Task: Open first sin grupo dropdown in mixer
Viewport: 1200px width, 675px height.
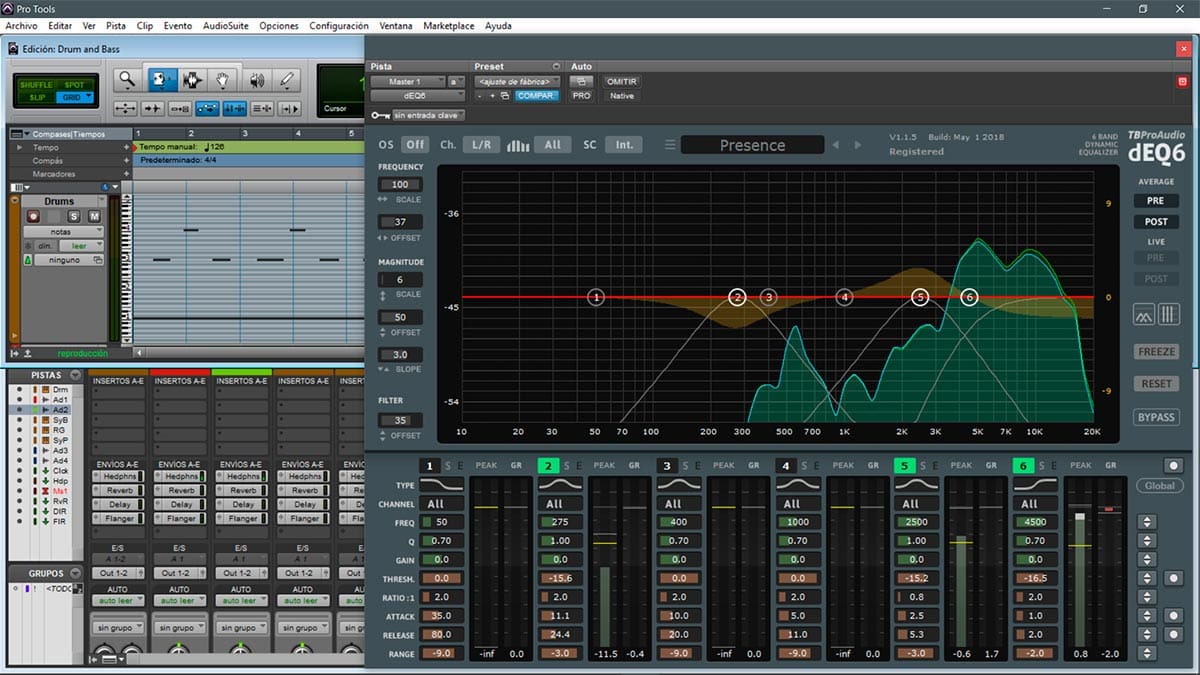Action: pos(118,627)
